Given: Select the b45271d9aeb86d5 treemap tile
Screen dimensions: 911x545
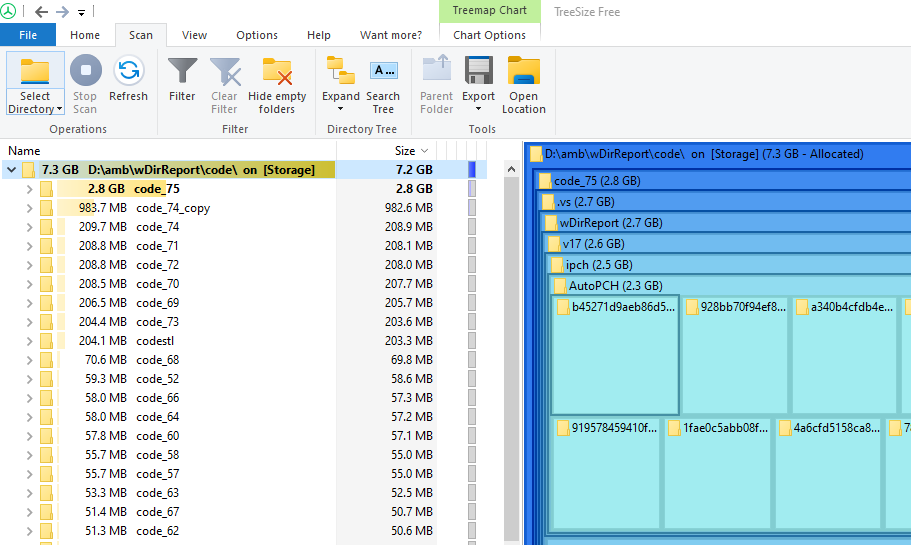Looking at the screenshot, I should (x=615, y=355).
